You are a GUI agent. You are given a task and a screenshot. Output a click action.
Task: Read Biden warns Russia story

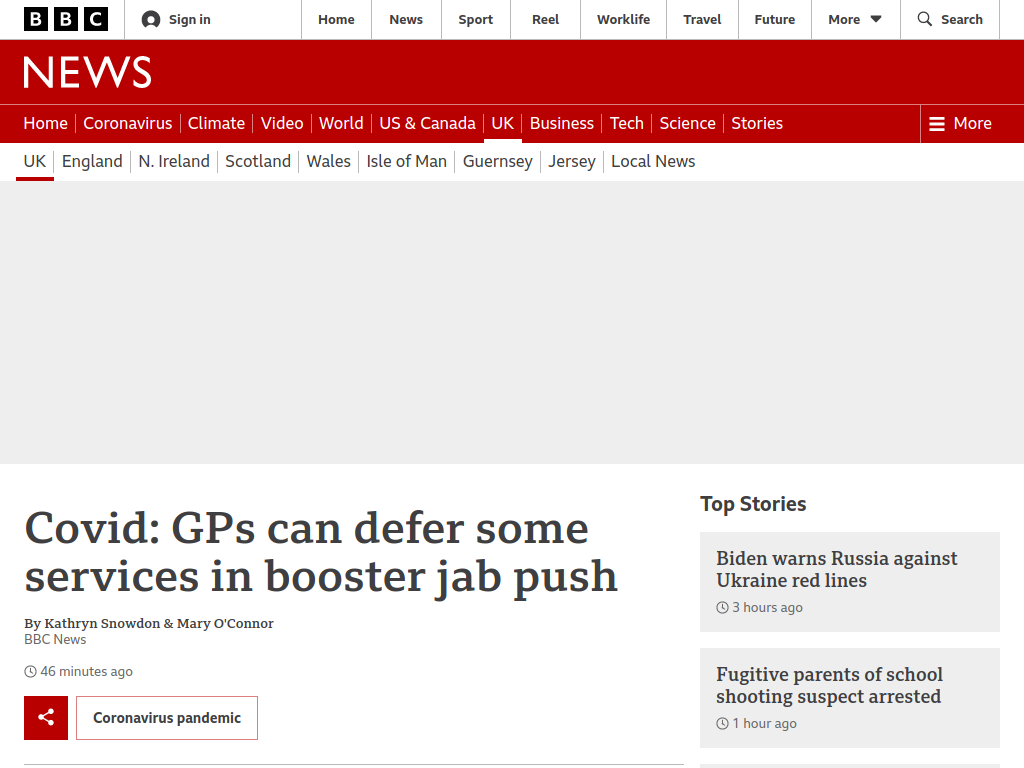[837, 569]
